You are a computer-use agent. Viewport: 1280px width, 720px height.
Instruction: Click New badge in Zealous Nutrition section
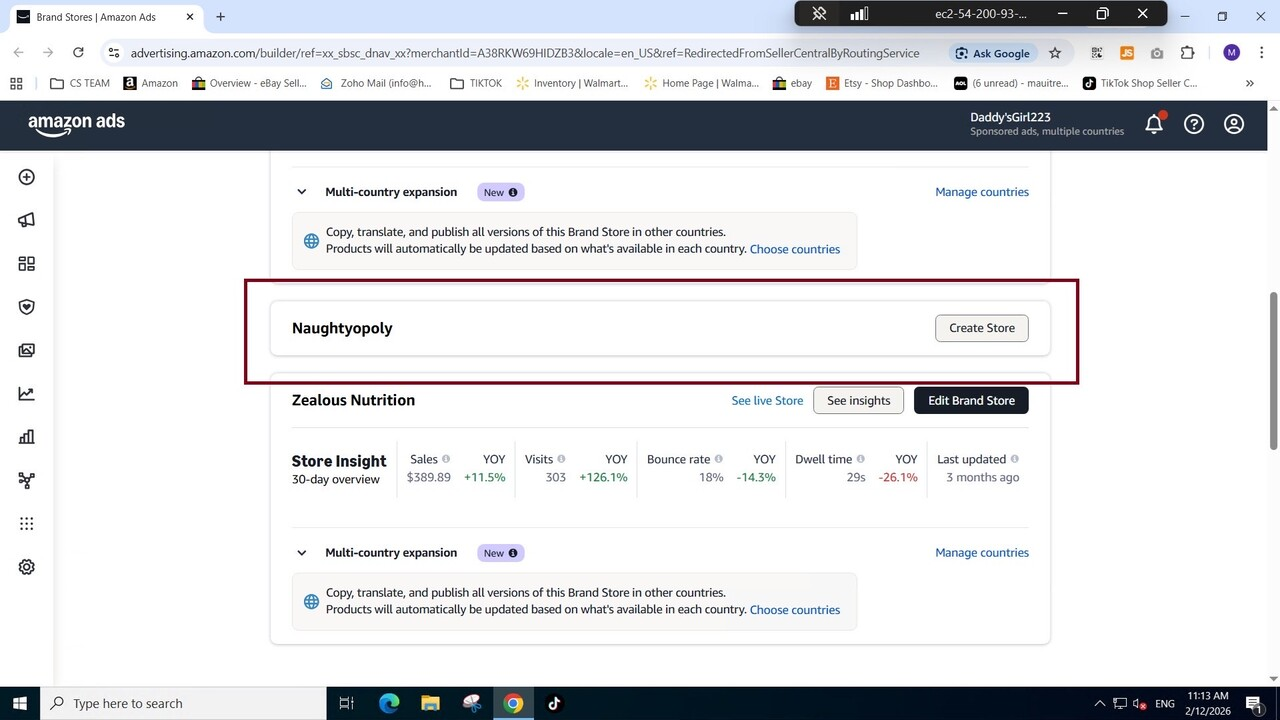(x=500, y=553)
